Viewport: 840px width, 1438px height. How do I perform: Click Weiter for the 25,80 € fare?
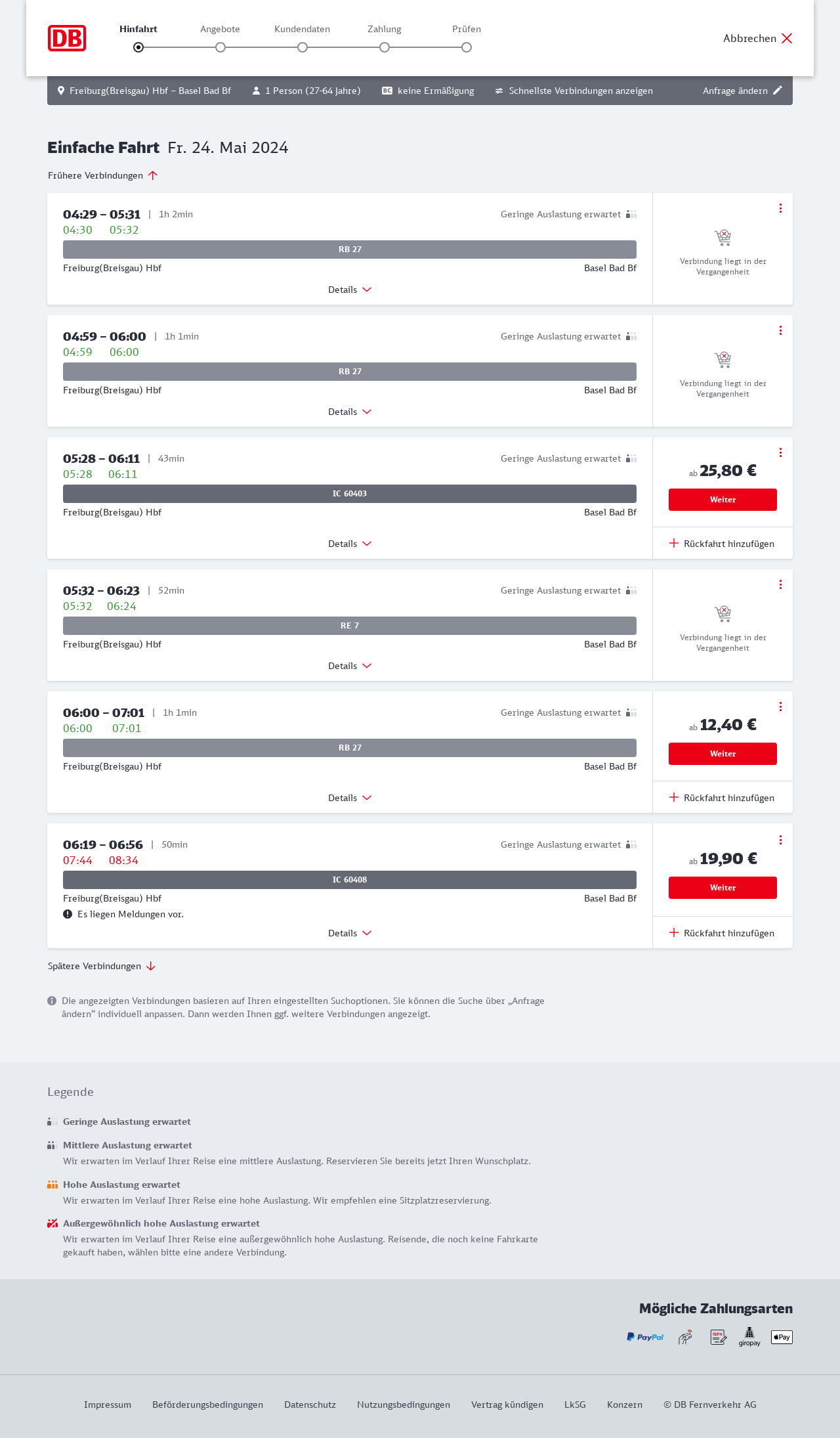pos(723,500)
